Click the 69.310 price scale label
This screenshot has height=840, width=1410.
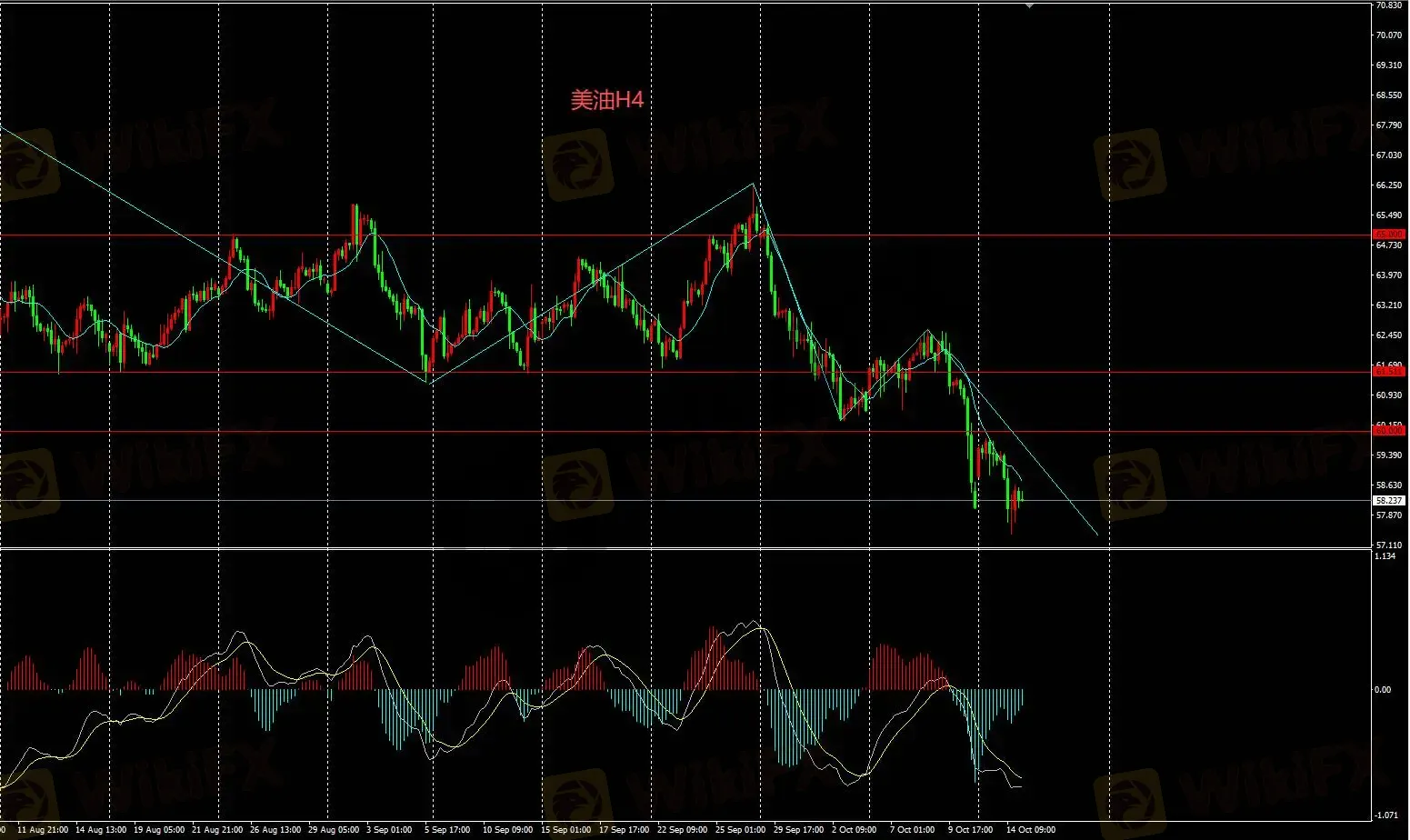pyautogui.click(x=1388, y=65)
